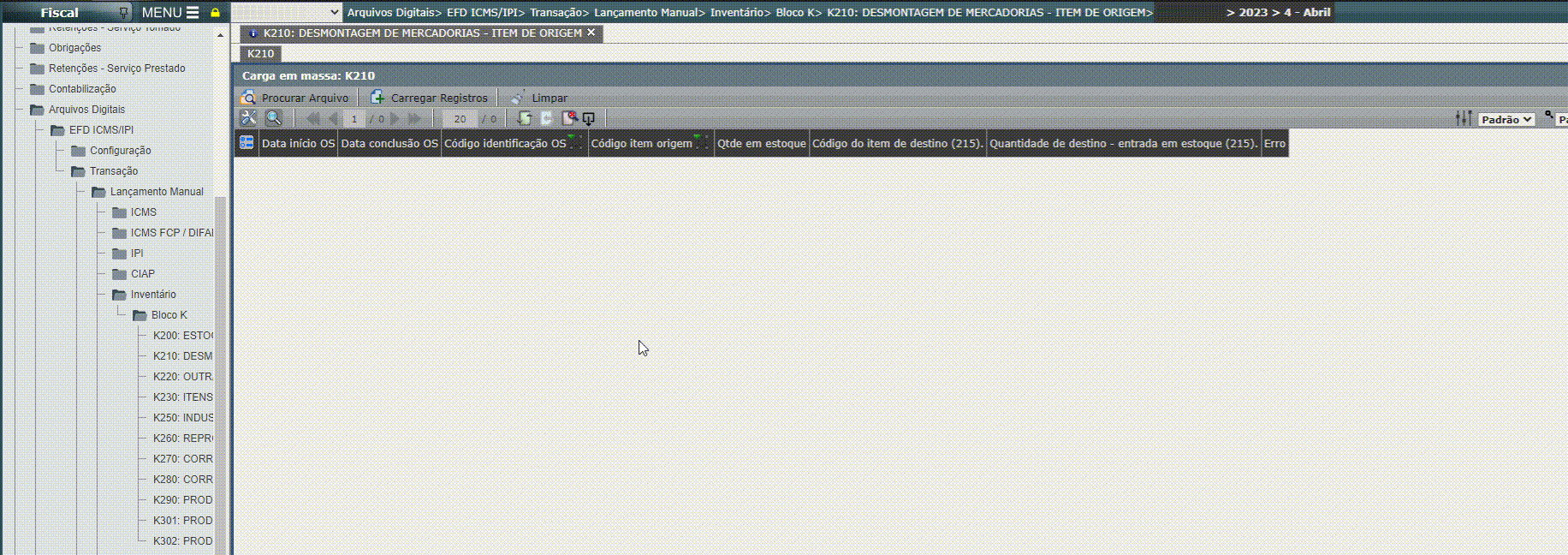Click the wrench and screwdriver settings icon
This screenshot has width=1568, height=555.
tap(248, 118)
